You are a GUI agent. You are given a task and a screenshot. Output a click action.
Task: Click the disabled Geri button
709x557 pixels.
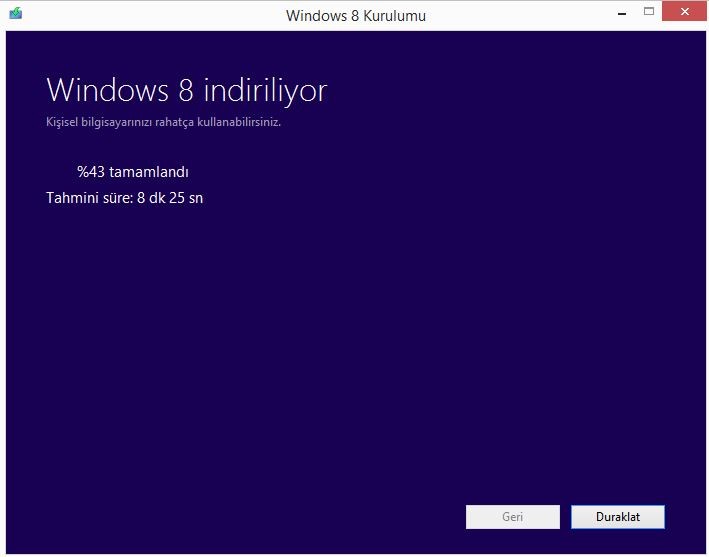tap(513, 517)
